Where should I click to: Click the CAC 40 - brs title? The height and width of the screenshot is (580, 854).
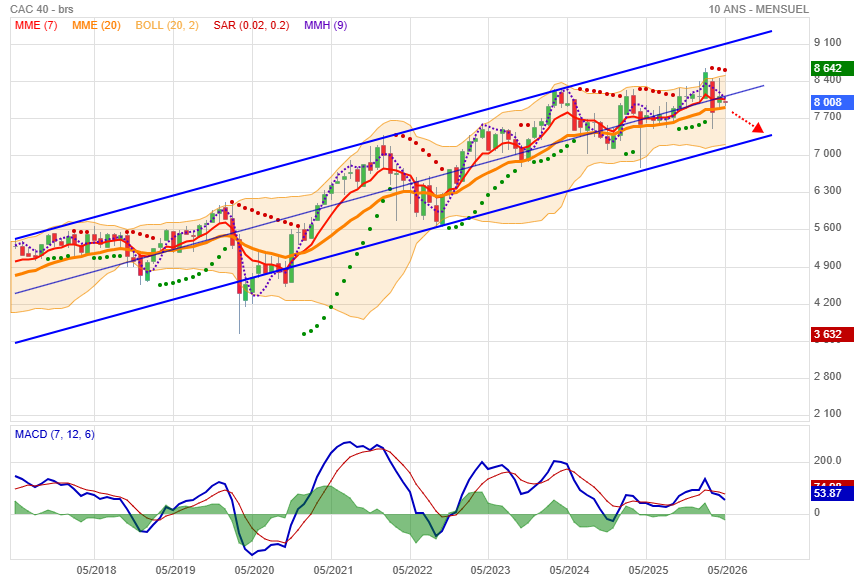[42, 9]
